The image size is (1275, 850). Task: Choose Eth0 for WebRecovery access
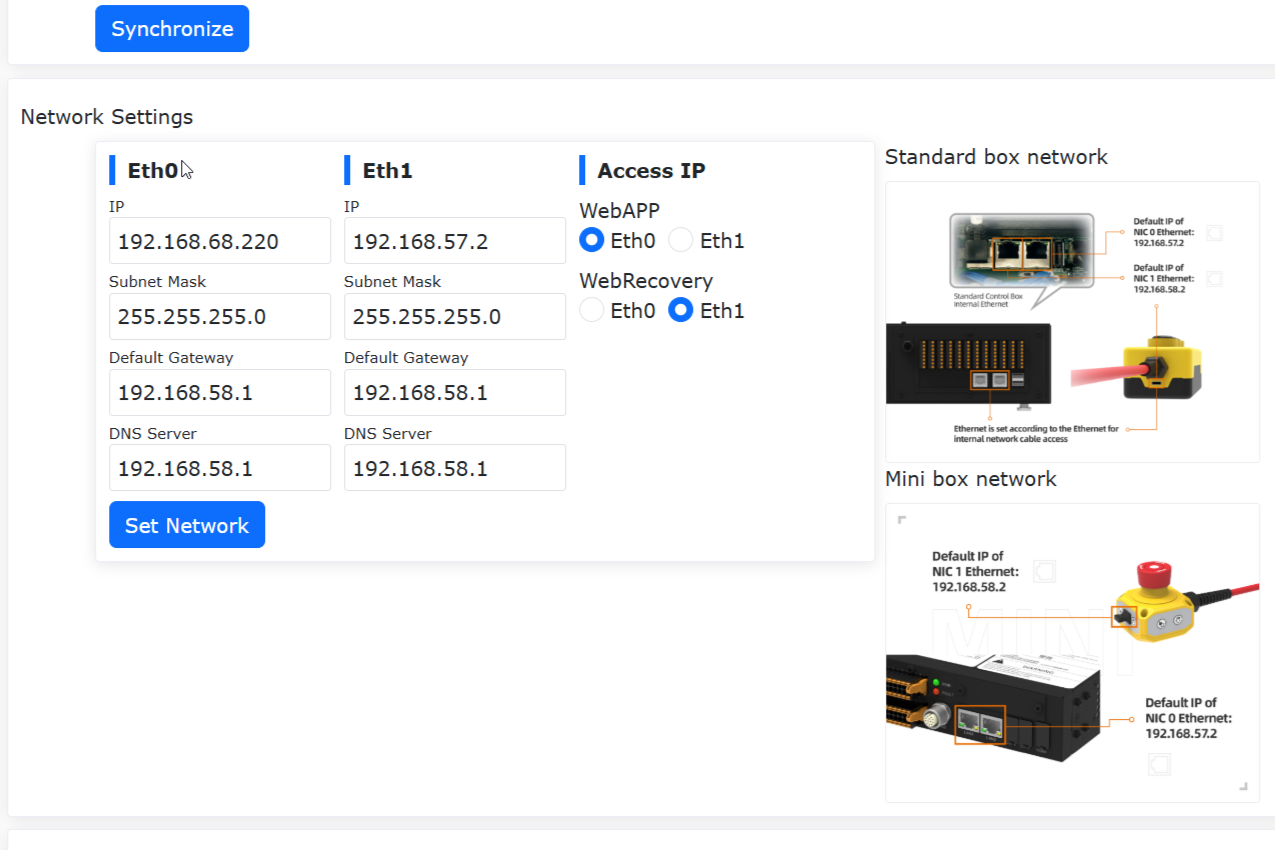tap(592, 311)
